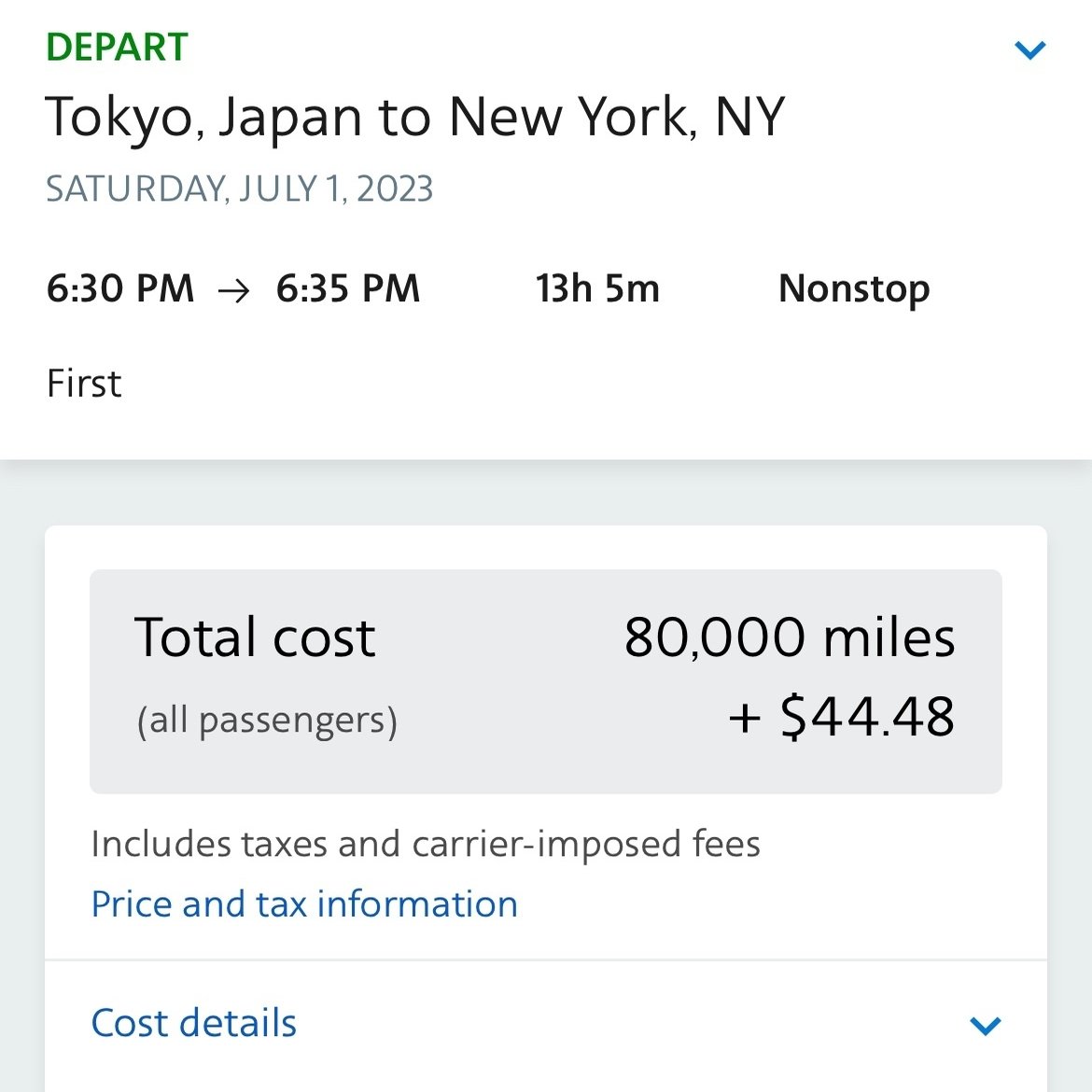Open the Price and tax information link
The width and height of the screenshot is (1092, 1092).
304,903
